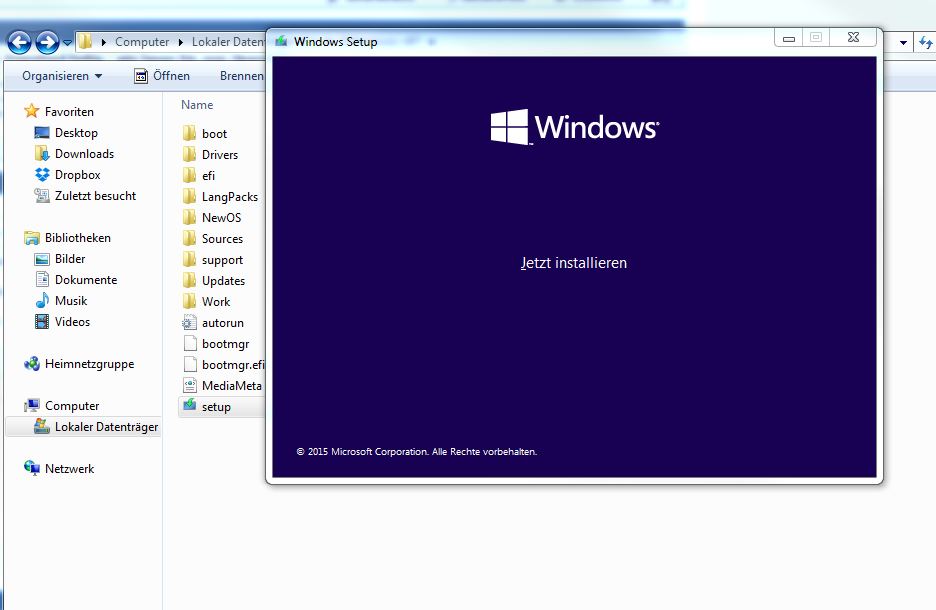Open recent locations dropdown beside nav arrows
This screenshot has width=936, height=610.
coord(67,42)
